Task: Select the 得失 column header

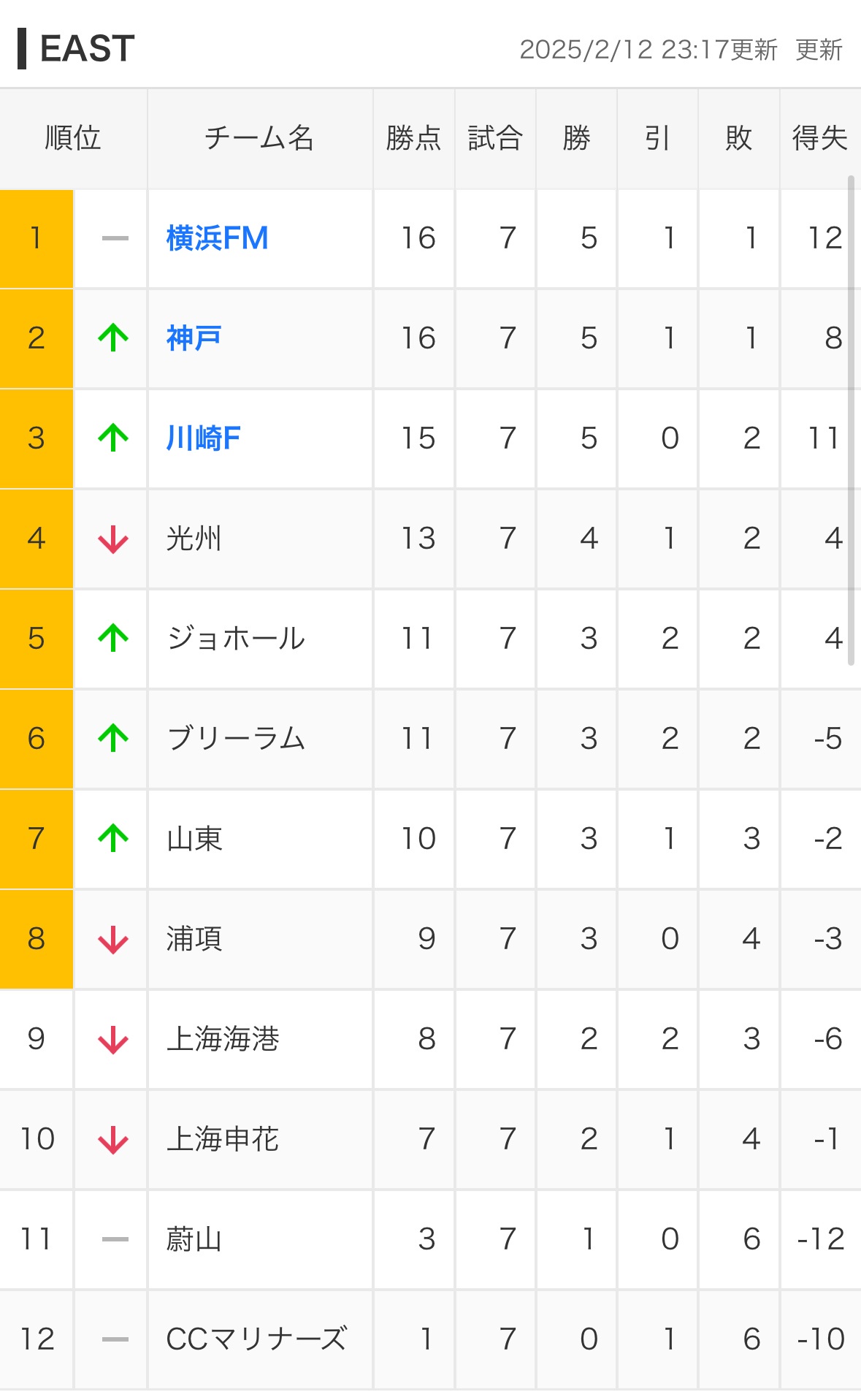Action: click(x=820, y=138)
